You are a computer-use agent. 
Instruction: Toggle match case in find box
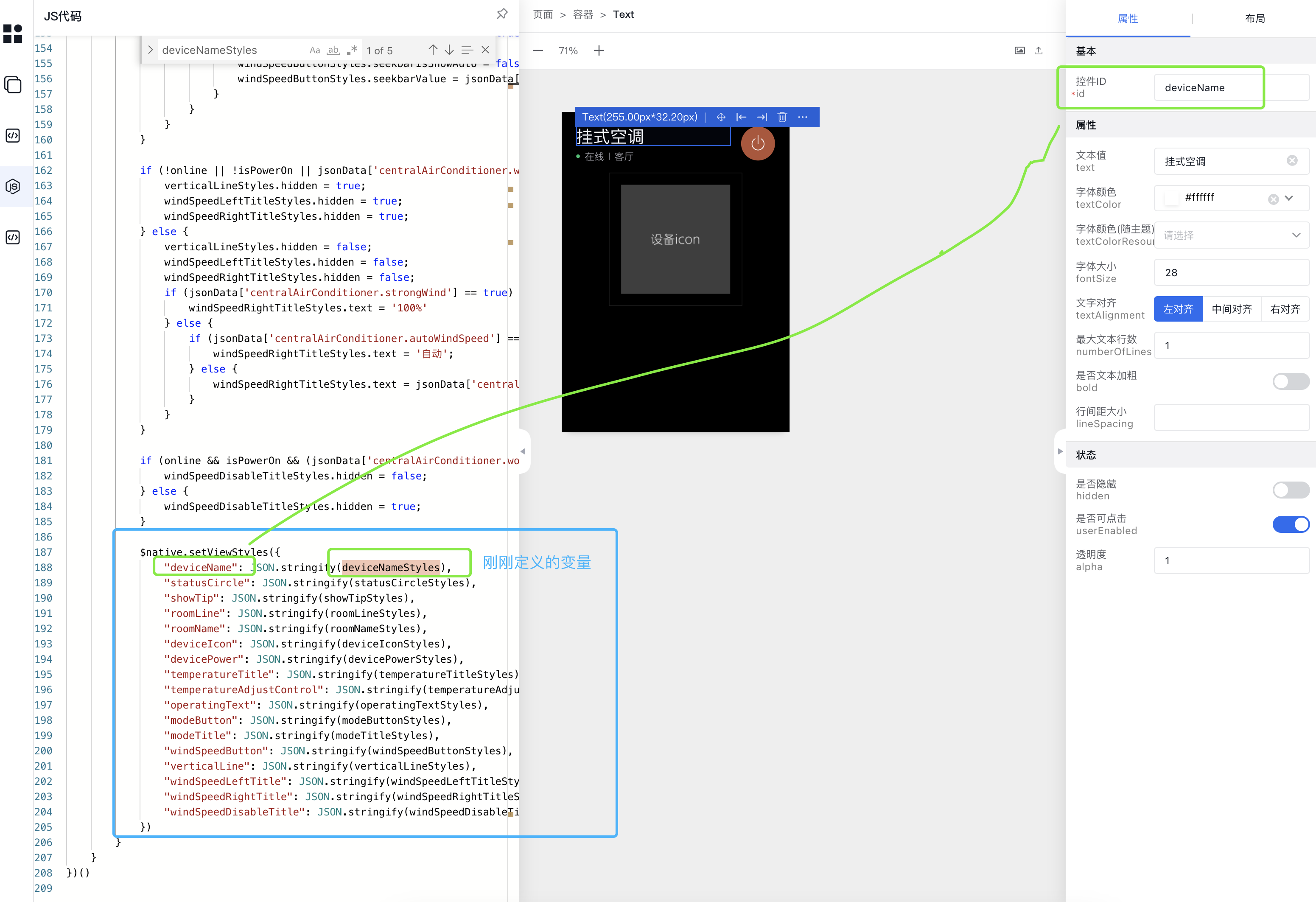[x=314, y=50]
